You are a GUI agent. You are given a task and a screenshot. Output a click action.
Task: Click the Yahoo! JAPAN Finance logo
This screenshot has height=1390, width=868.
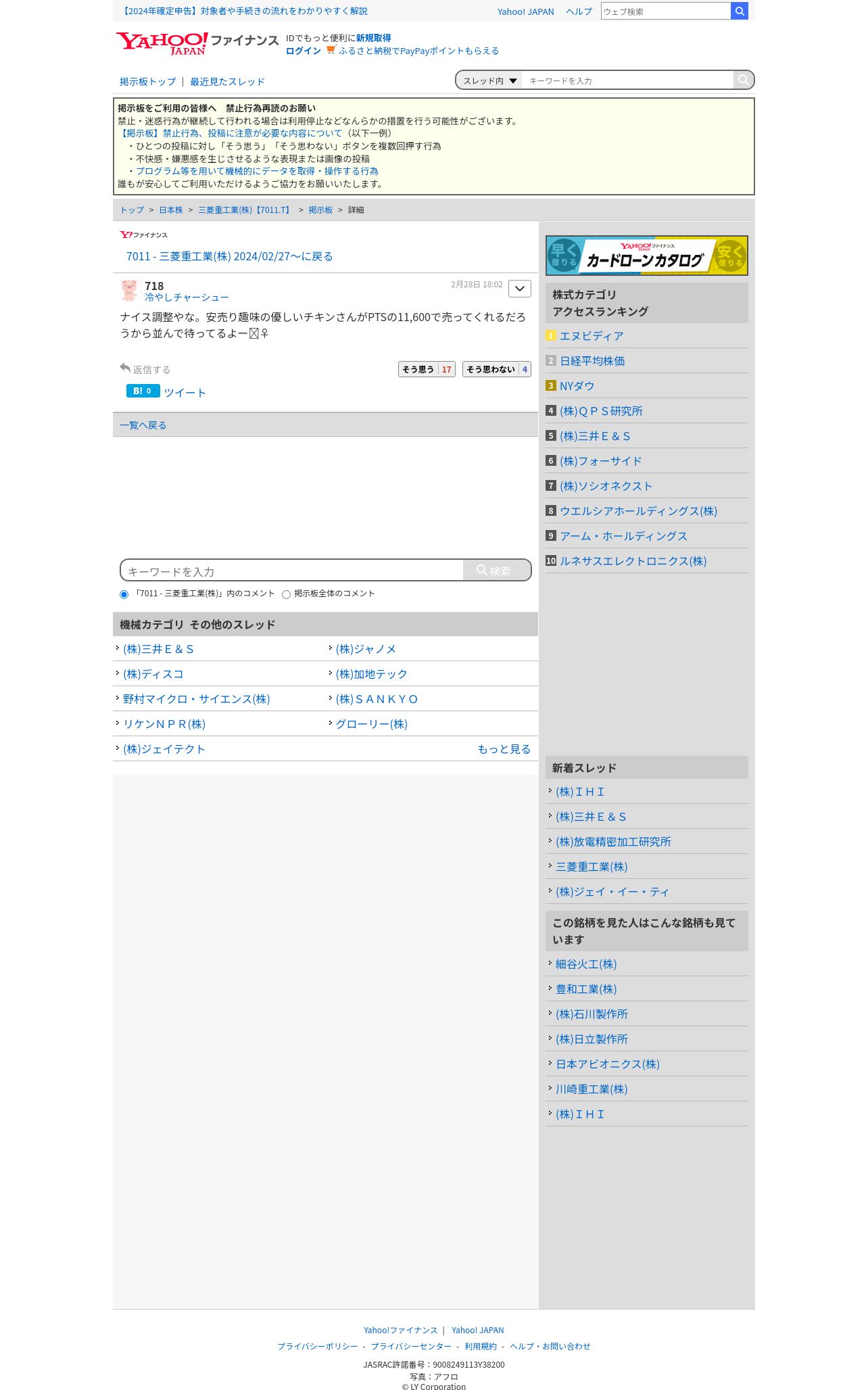(x=197, y=43)
